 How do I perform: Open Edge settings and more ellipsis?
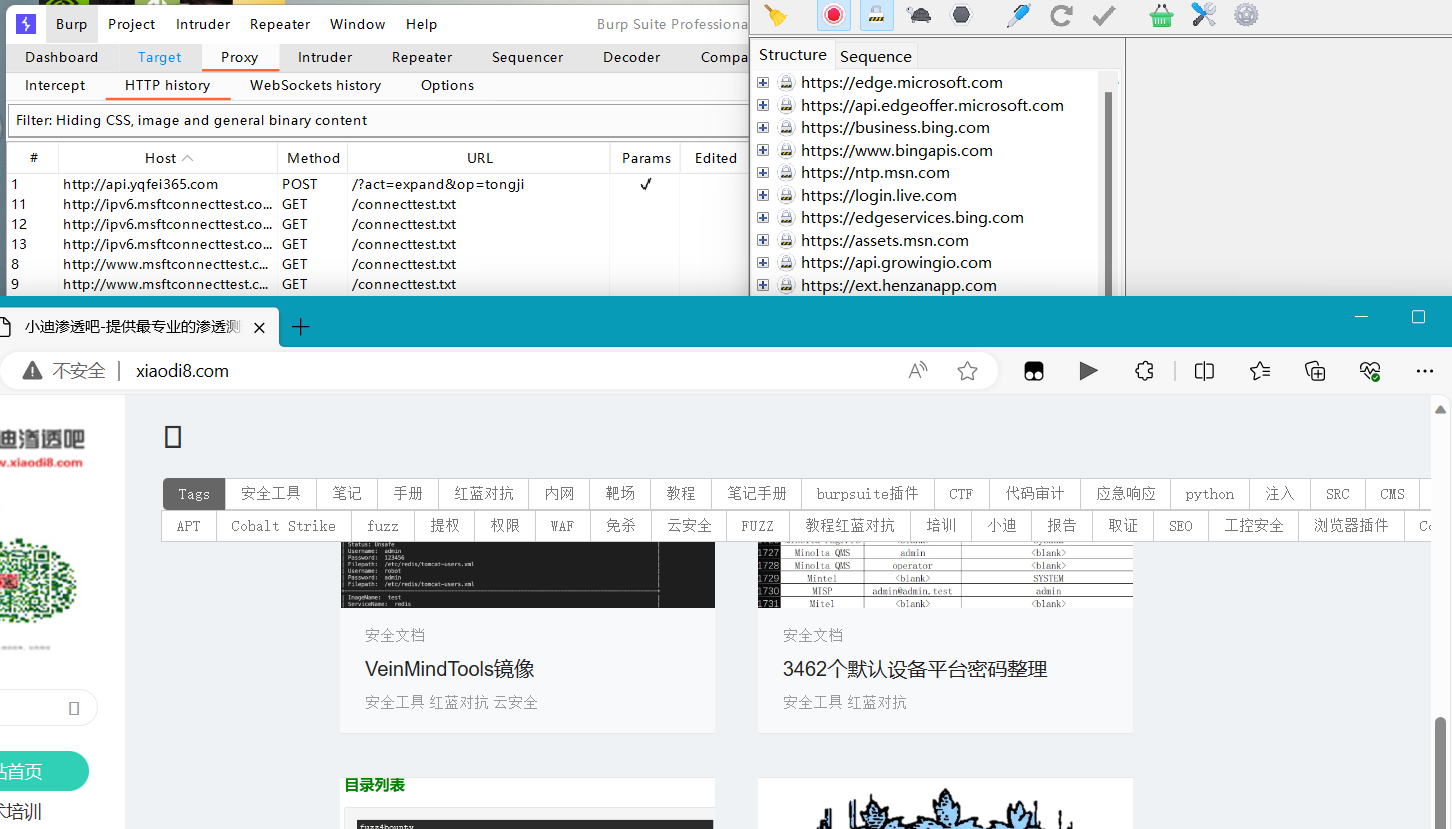(1425, 371)
